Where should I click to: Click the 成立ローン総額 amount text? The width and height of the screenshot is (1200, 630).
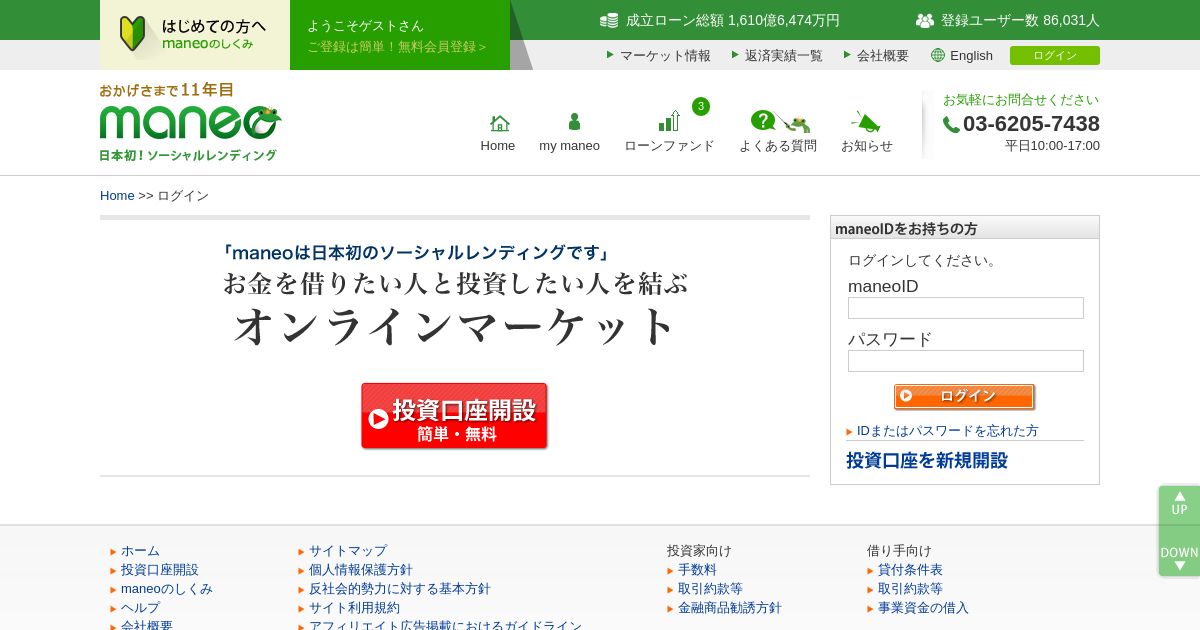pyautogui.click(x=733, y=20)
